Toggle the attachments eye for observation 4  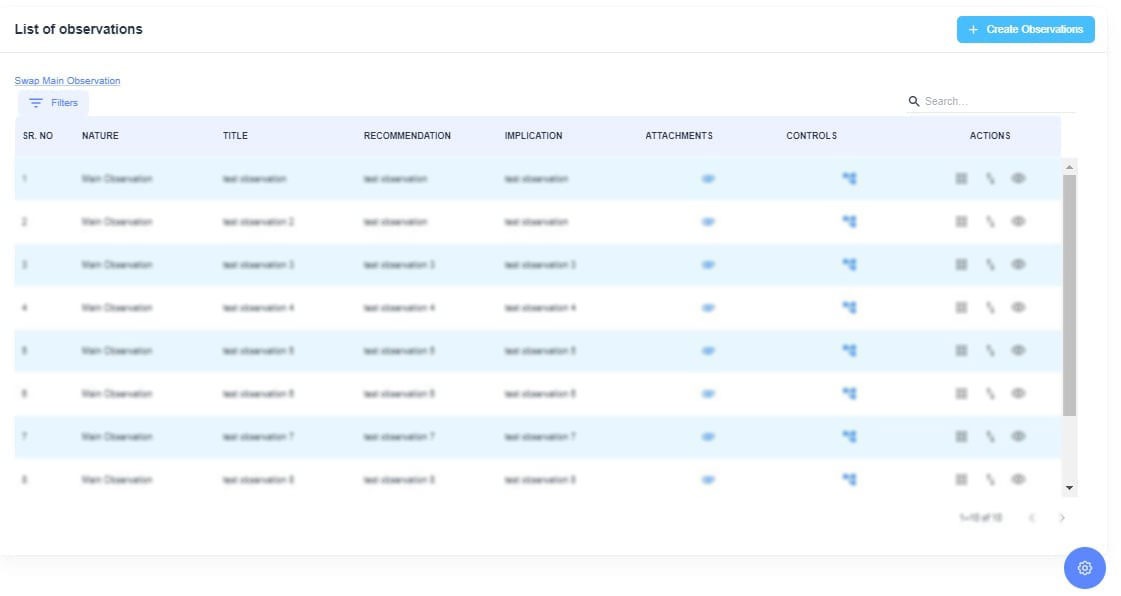coord(707,308)
